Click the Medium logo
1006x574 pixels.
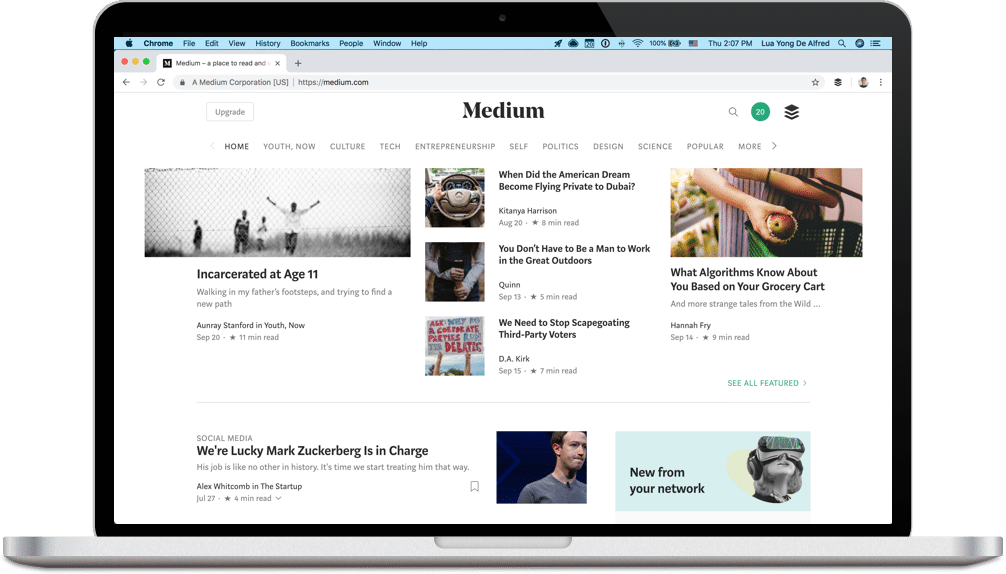click(503, 111)
